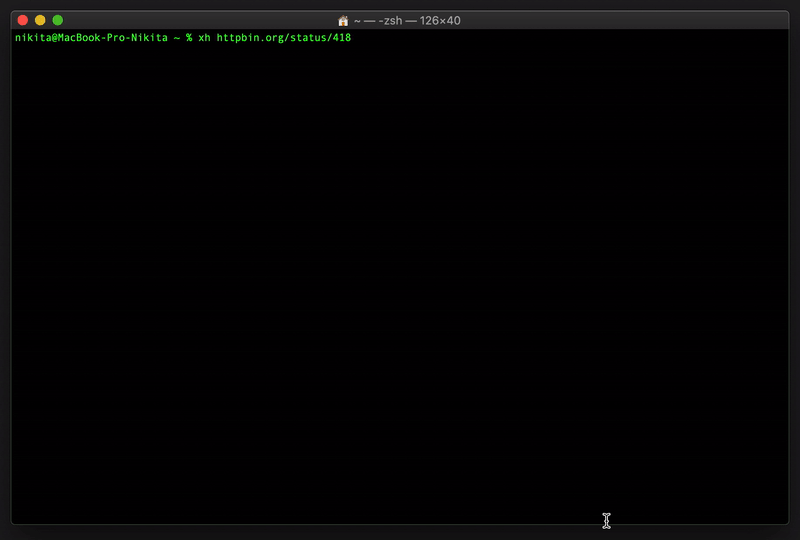Click the command 'xh' in the terminal
The width and height of the screenshot is (800, 540).
tap(204, 38)
